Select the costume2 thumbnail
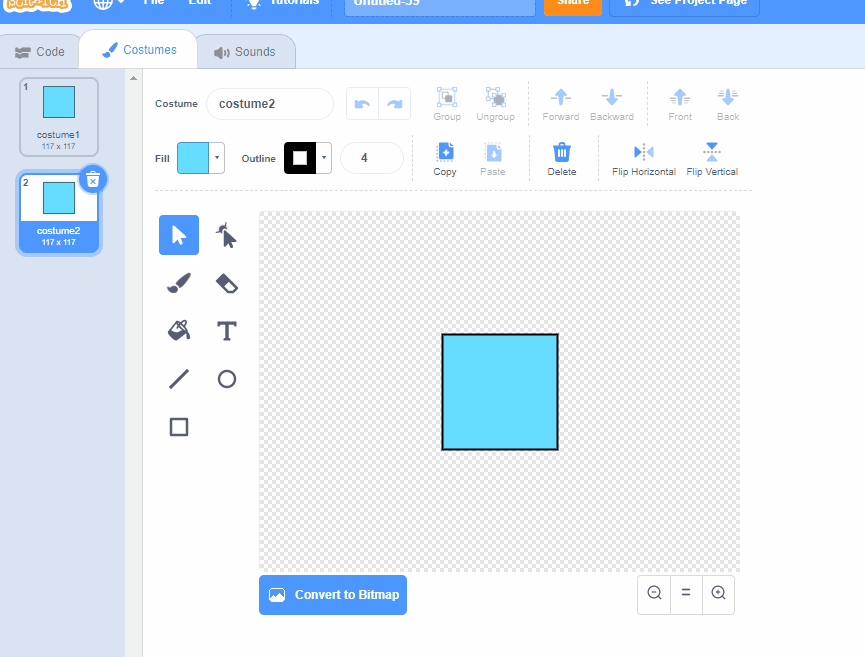The height and width of the screenshot is (657, 865). point(59,213)
